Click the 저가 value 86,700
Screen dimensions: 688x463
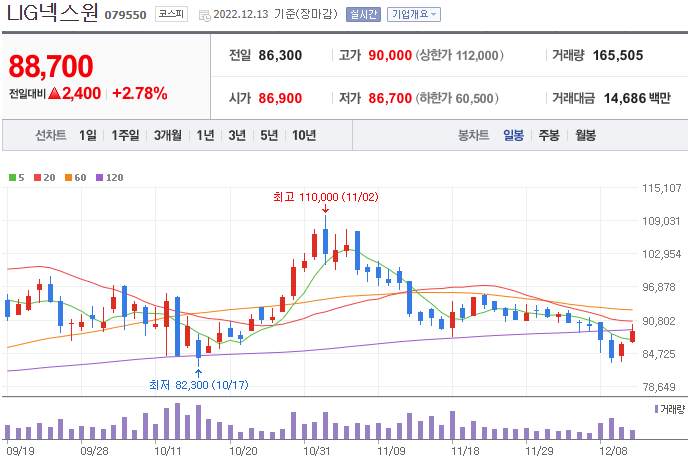coord(390,98)
